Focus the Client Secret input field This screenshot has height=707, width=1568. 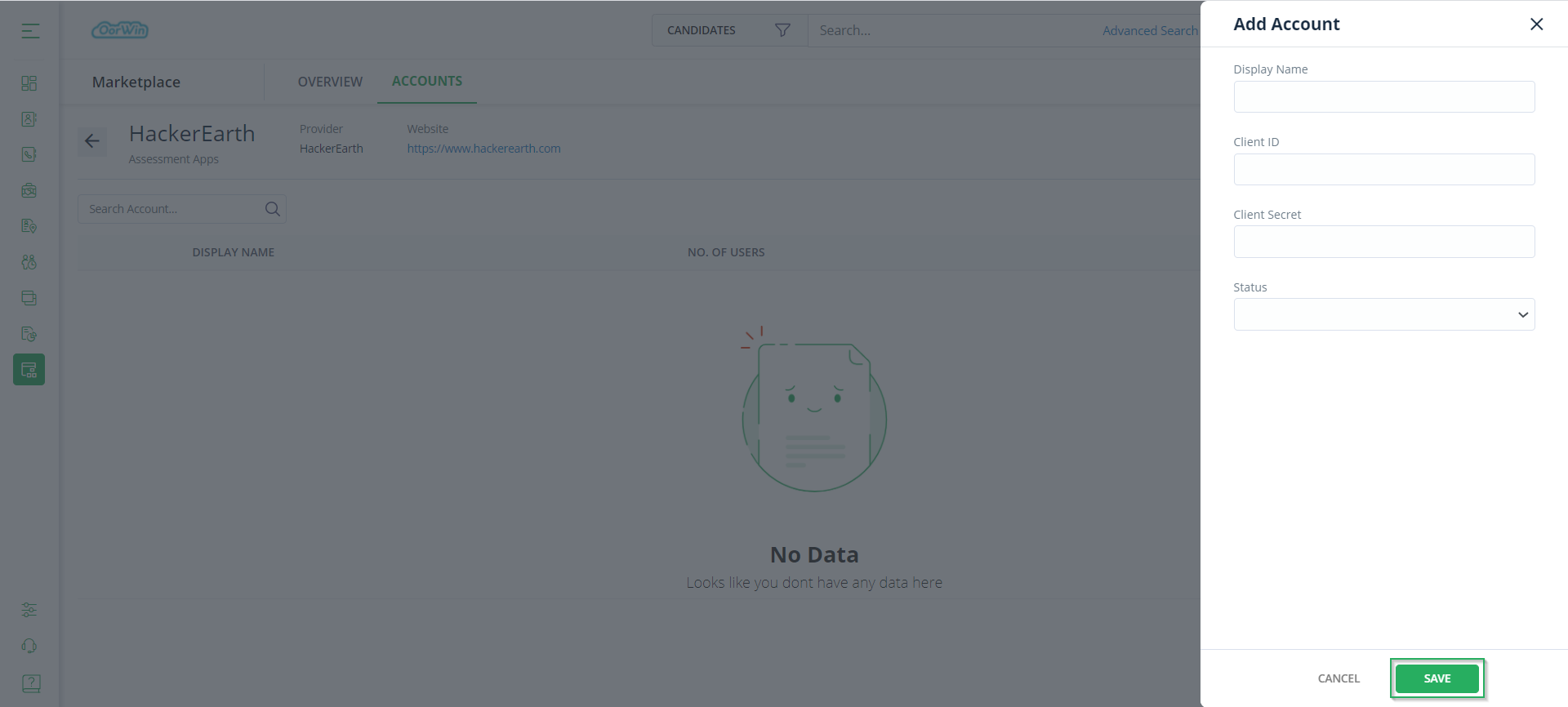(x=1383, y=242)
